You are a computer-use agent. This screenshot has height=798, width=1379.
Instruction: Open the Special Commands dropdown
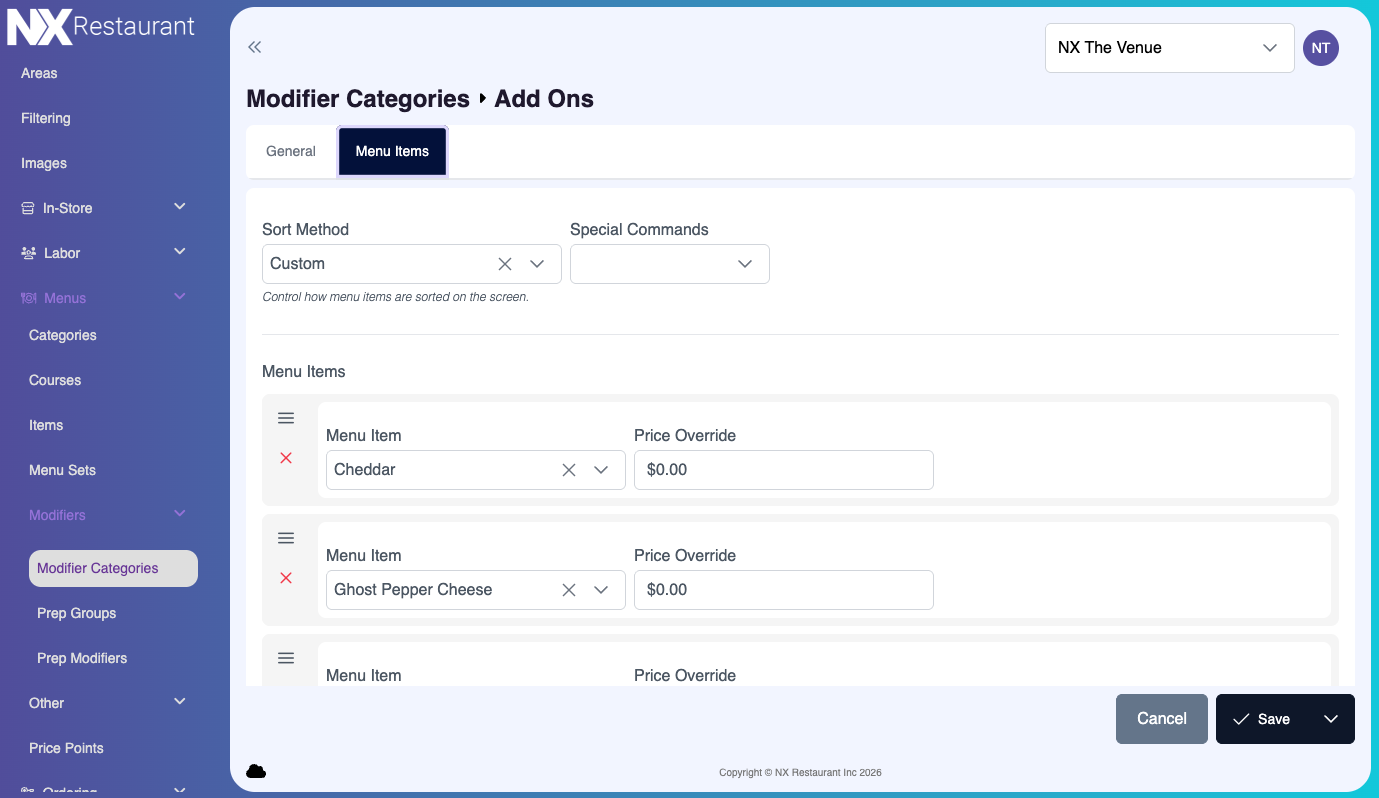(669, 264)
